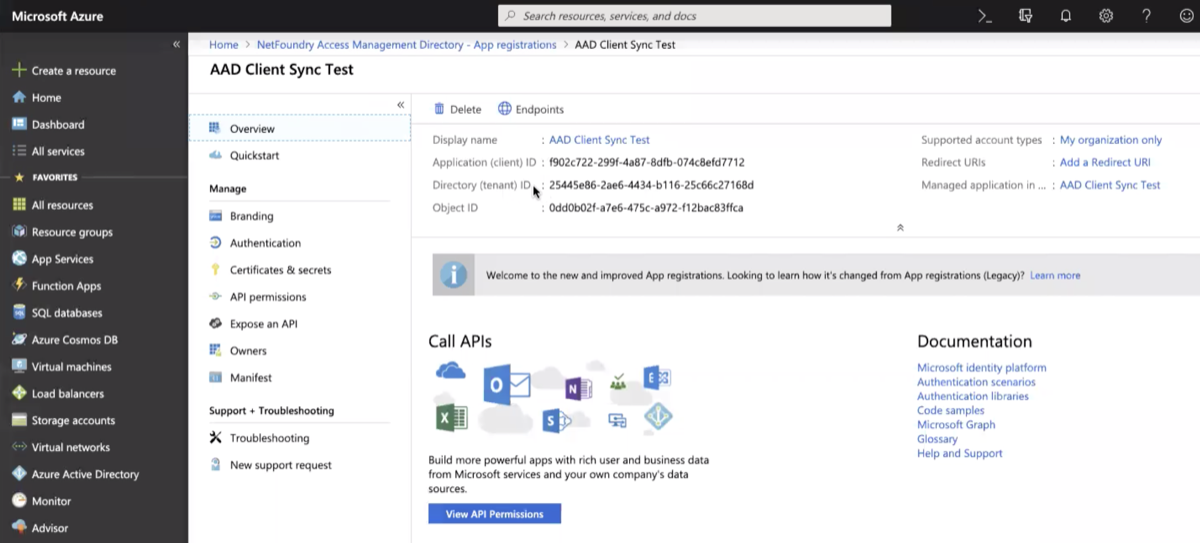Click the Advisor icon in the sidebar
The image size is (1200, 543).
(x=19, y=528)
